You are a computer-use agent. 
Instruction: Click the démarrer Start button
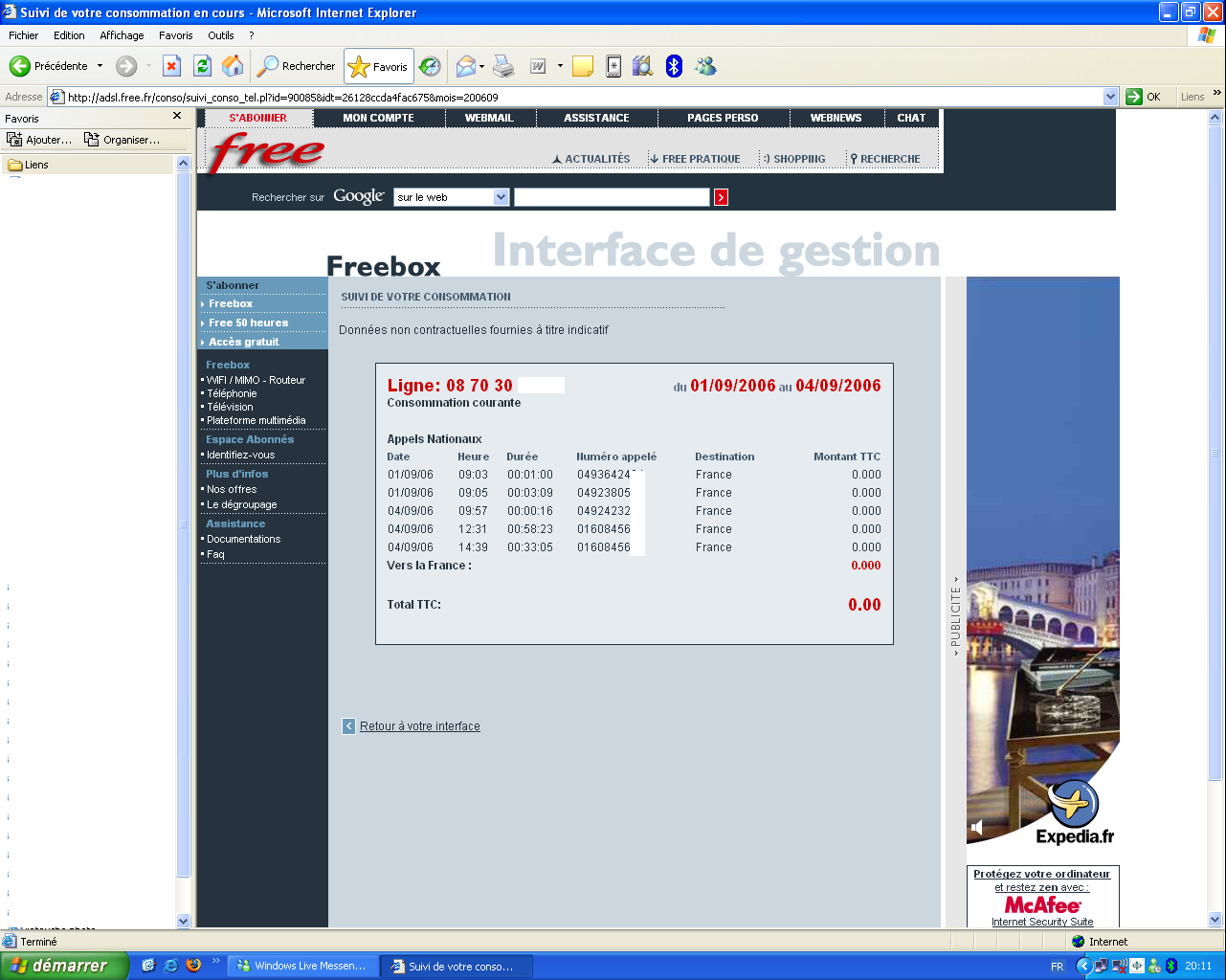(x=63, y=966)
